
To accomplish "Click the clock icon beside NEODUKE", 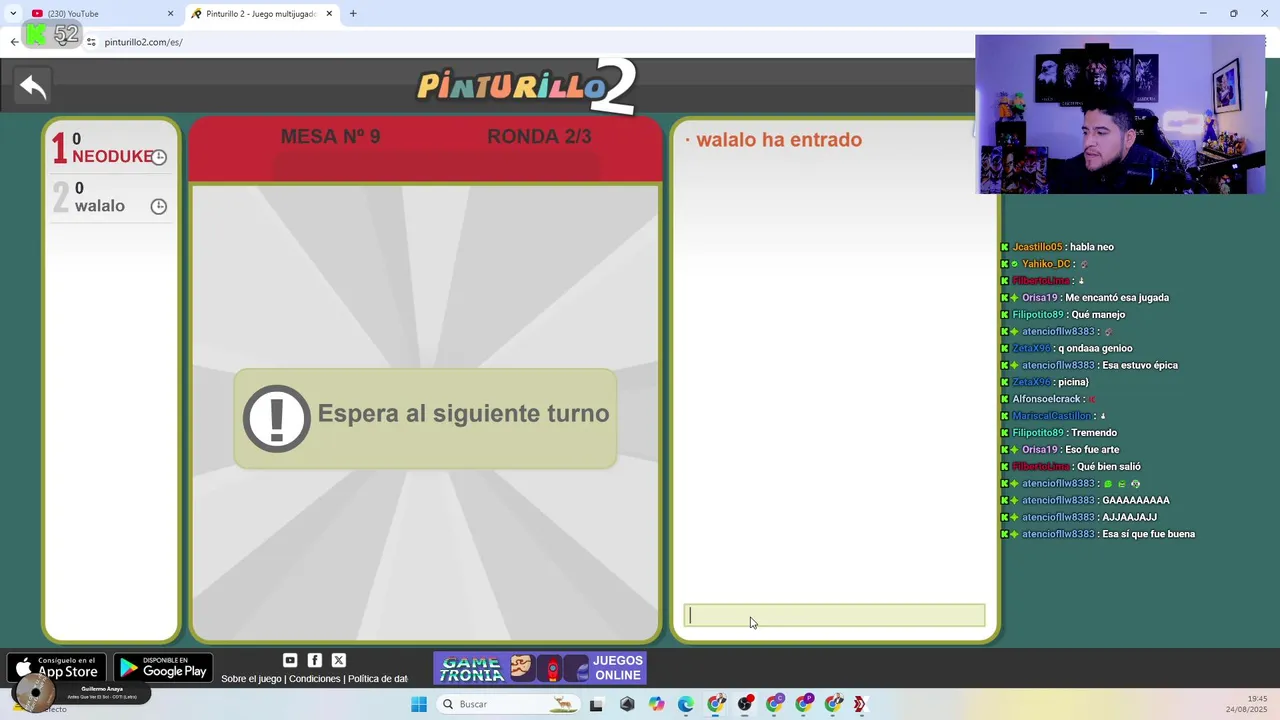I will 158,157.
